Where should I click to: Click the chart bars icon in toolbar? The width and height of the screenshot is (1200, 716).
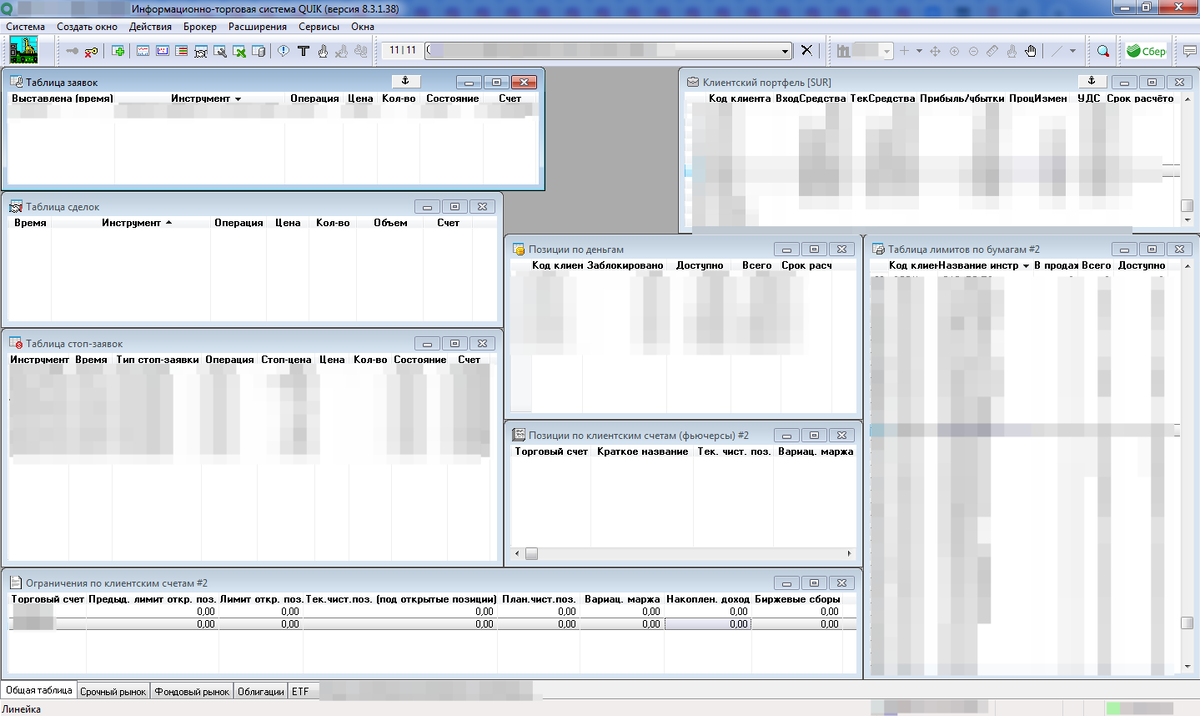pos(844,51)
